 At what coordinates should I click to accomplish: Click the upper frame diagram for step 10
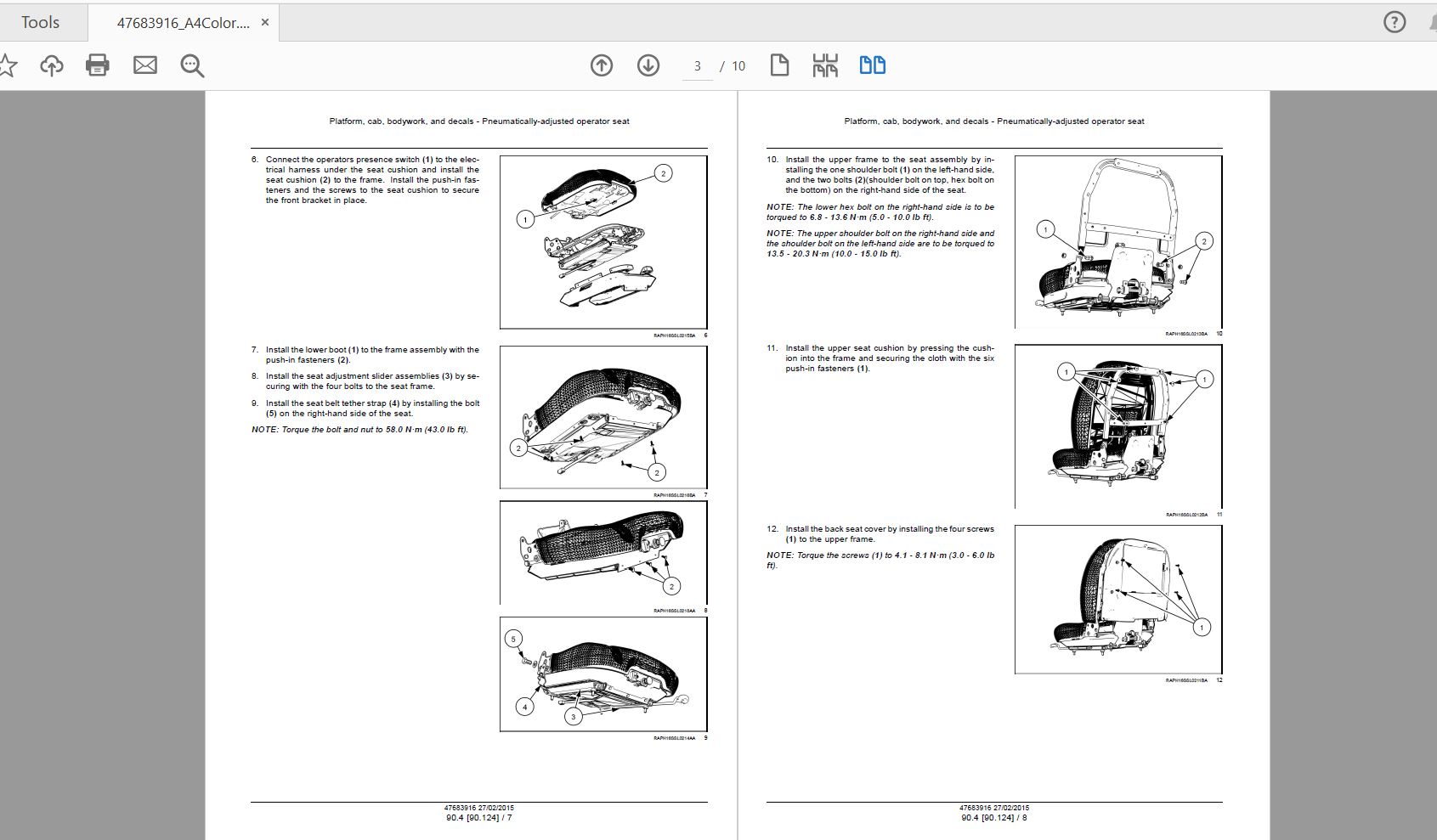pyautogui.click(x=1118, y=242)
